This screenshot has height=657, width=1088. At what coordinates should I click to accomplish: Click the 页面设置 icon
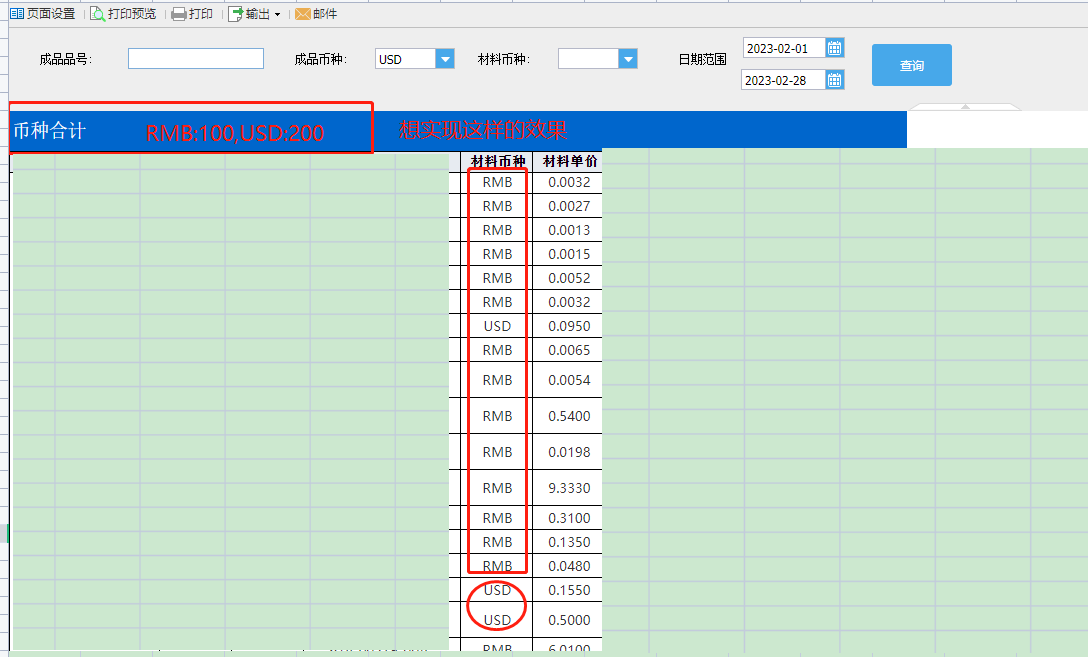(x=17, y=14)
